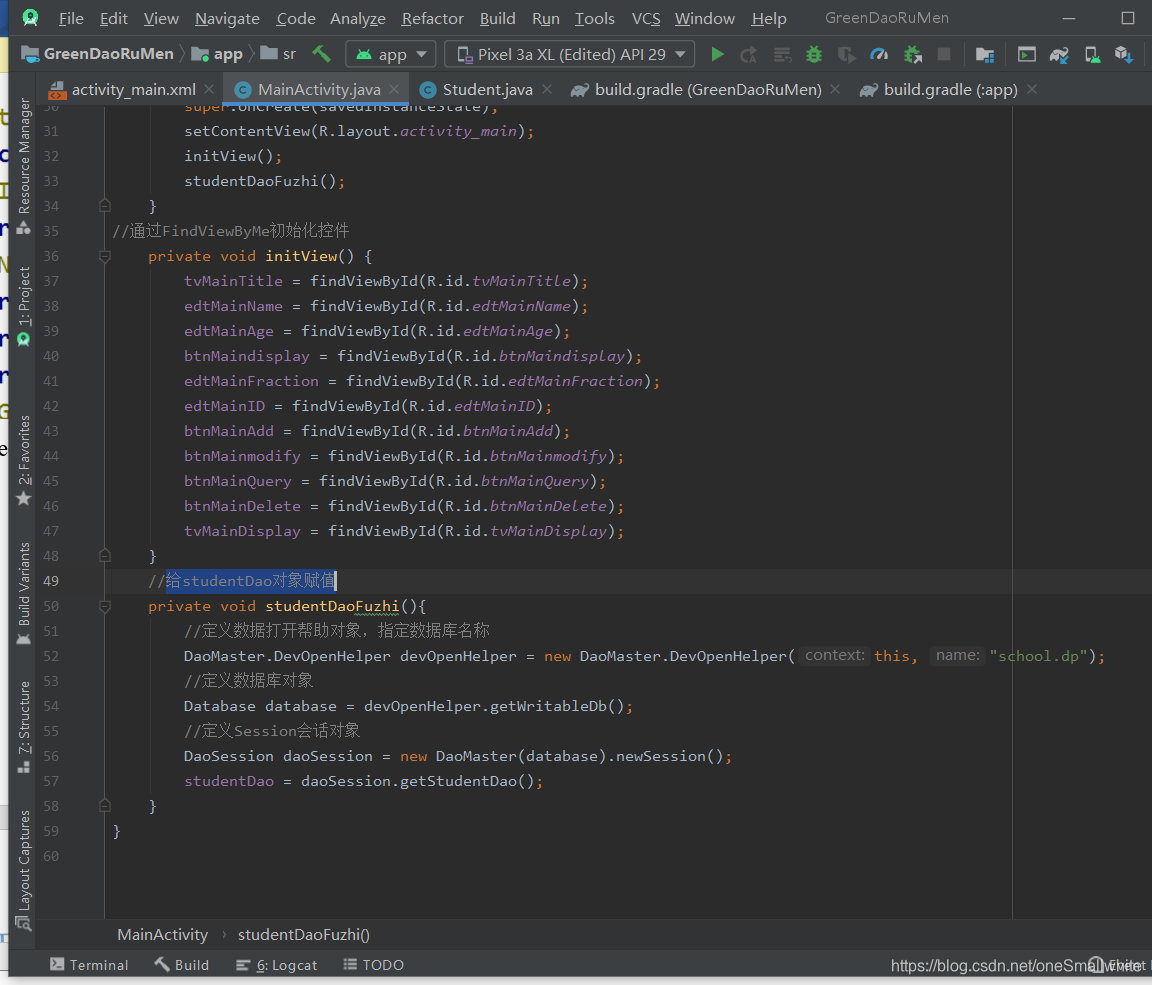
Task: Click the MainActivity breadcrumb at bottom
Action: pyautogui.click(x=162, y=934)
